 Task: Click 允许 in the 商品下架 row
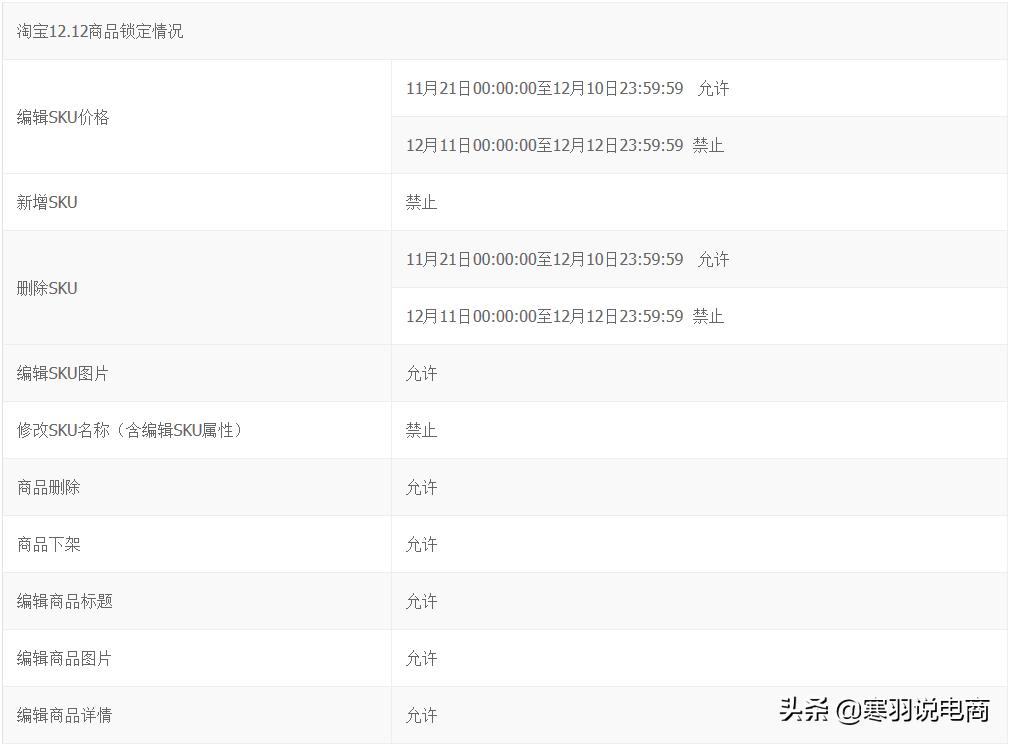(422, 544)
